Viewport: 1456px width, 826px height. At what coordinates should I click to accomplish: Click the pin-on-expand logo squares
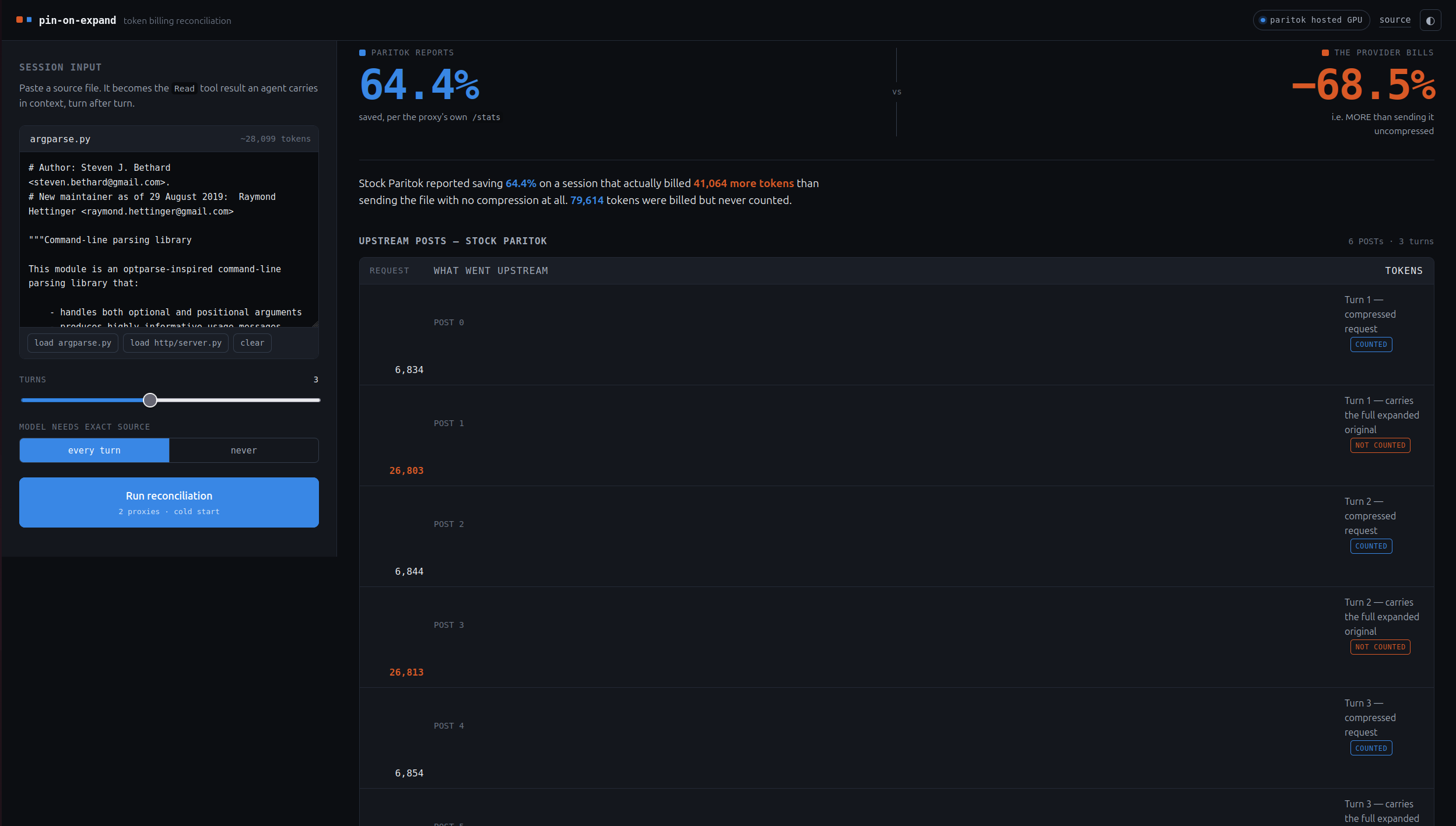24,20
